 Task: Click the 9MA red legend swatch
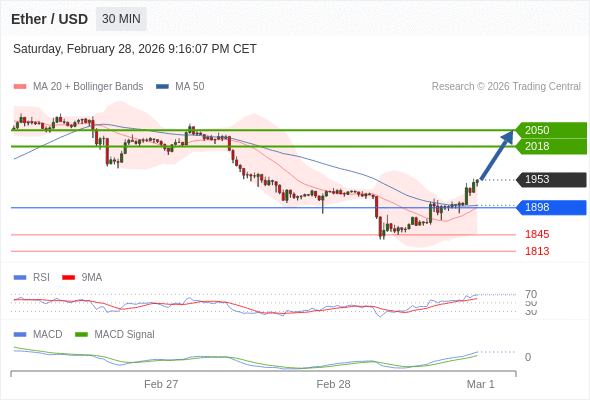pyautogui.click(x=68, y=278)
